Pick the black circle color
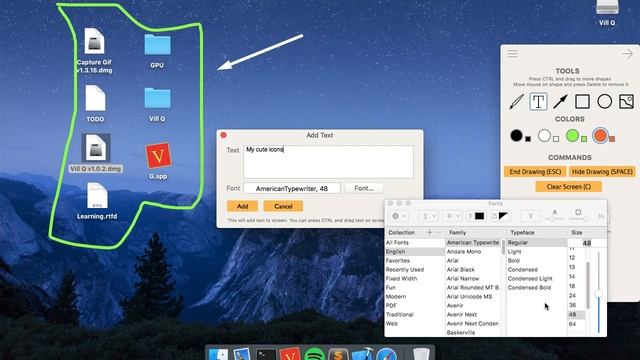640x360 pixels. pyautogui.click(x=516, y=136)
